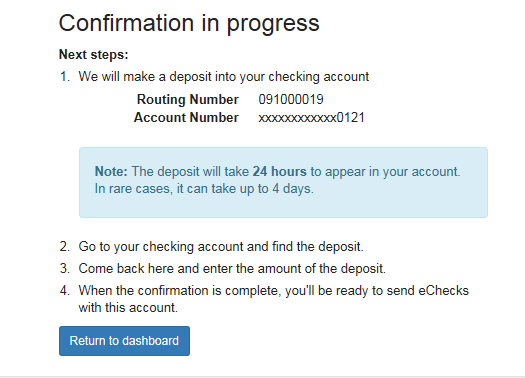
Task: Click the Account Number label
Action: pos(186,118)
